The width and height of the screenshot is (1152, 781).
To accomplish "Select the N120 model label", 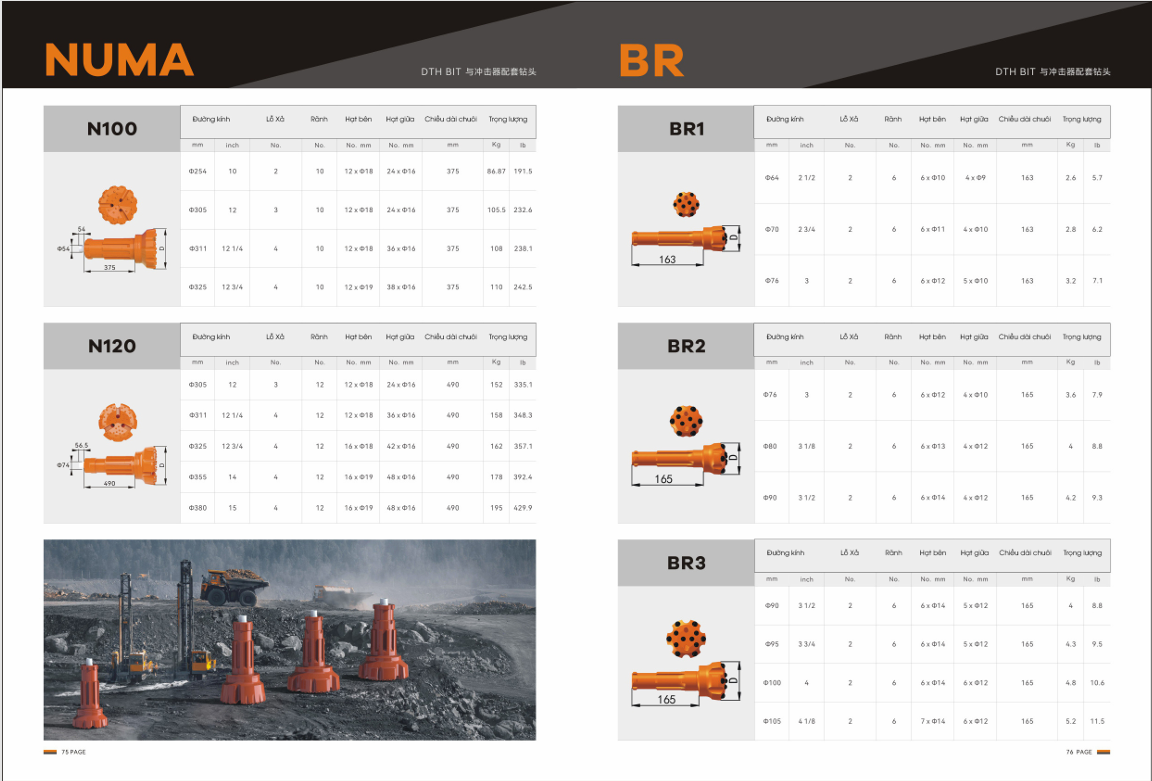I will 112,346.
